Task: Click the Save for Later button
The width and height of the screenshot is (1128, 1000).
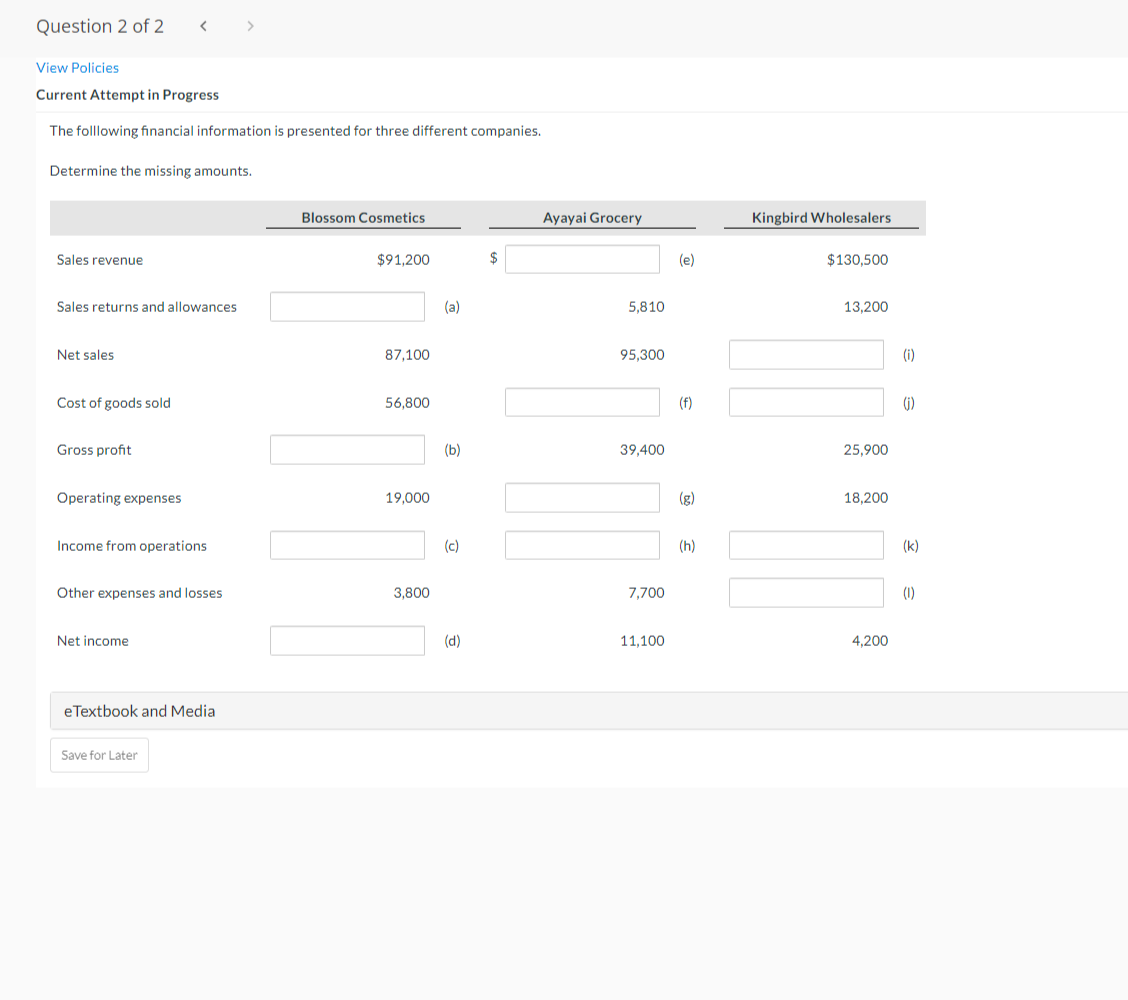Action: (x=99, y=755)
